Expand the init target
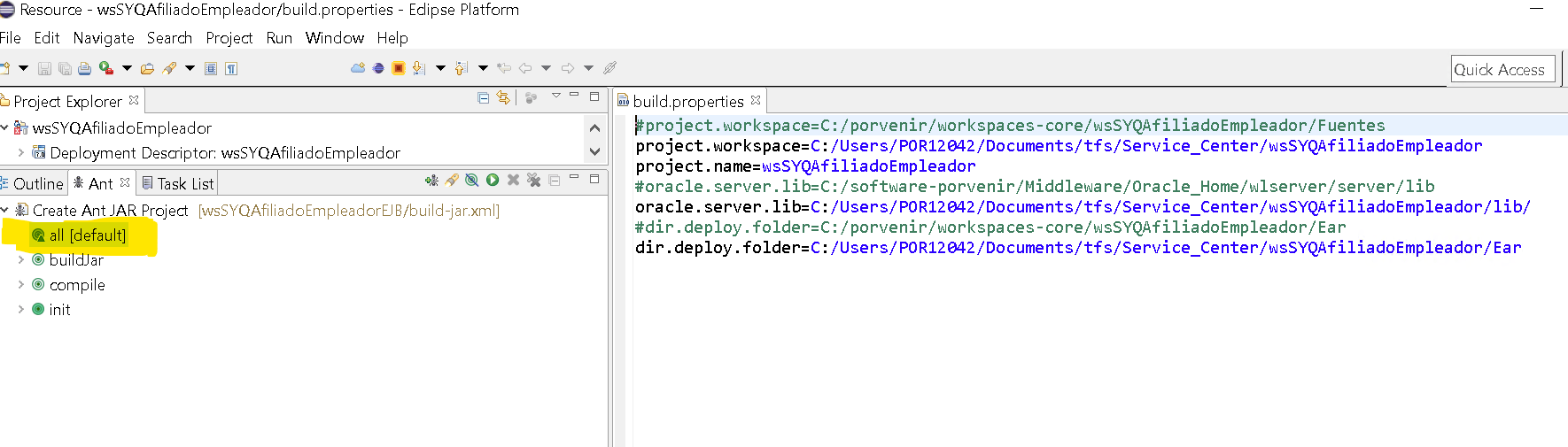Screen dimensions: 1568x447 (x=21, y=309)
